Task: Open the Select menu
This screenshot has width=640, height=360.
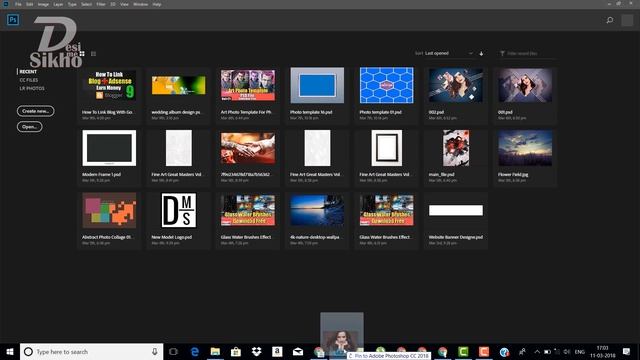Action: [86, 4]
